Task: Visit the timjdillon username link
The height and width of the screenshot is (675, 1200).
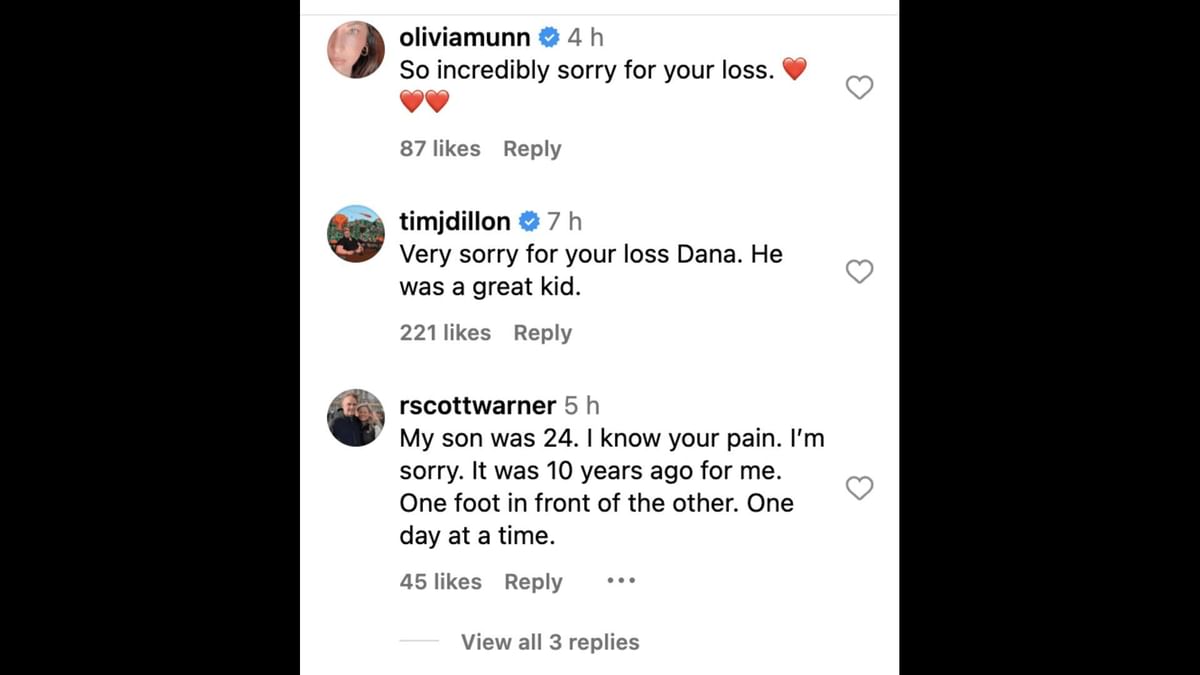Action: pyautogui.click(x=455, y=222)
